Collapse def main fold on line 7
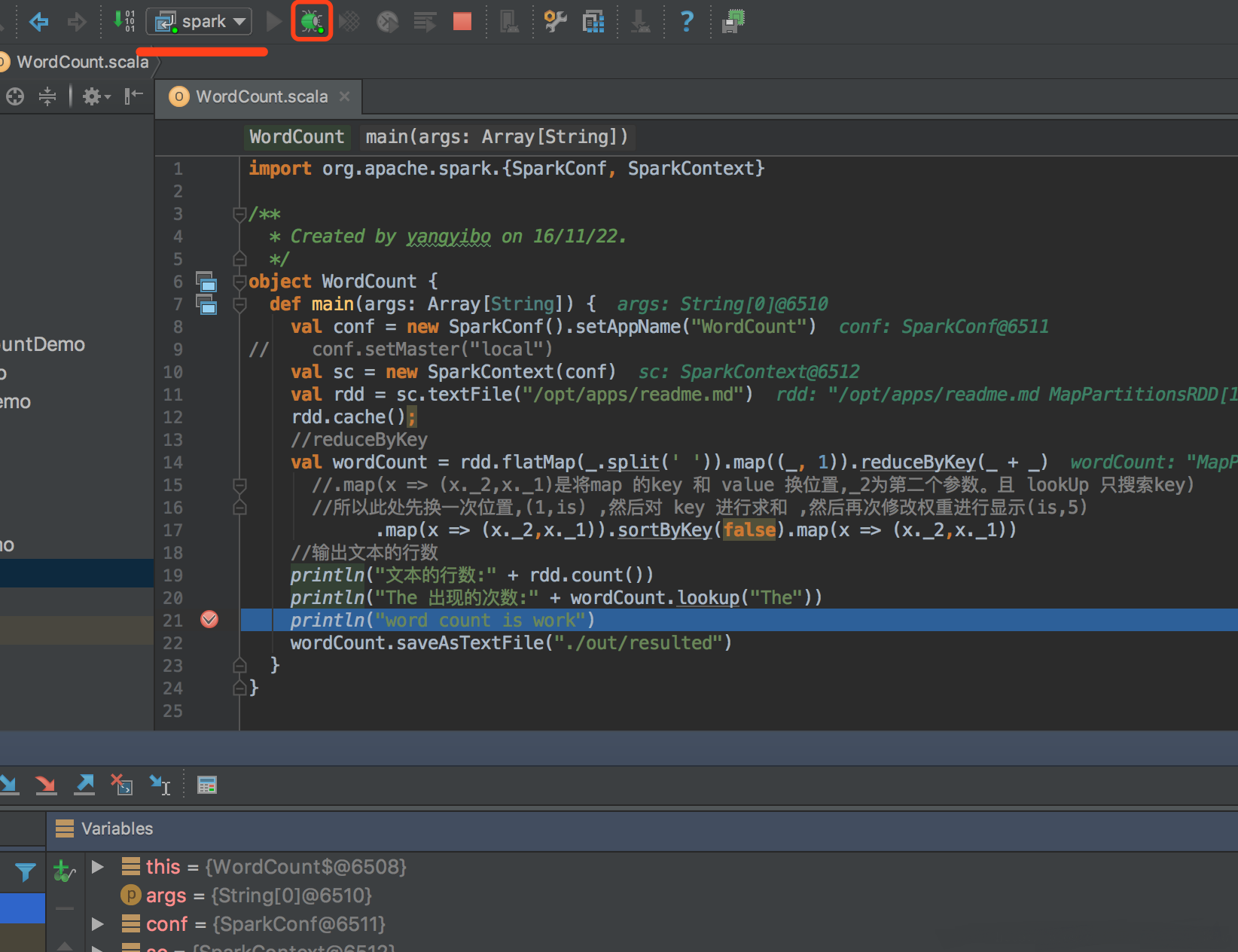Viewport: 1238px width, 952px height. [239, 304]
